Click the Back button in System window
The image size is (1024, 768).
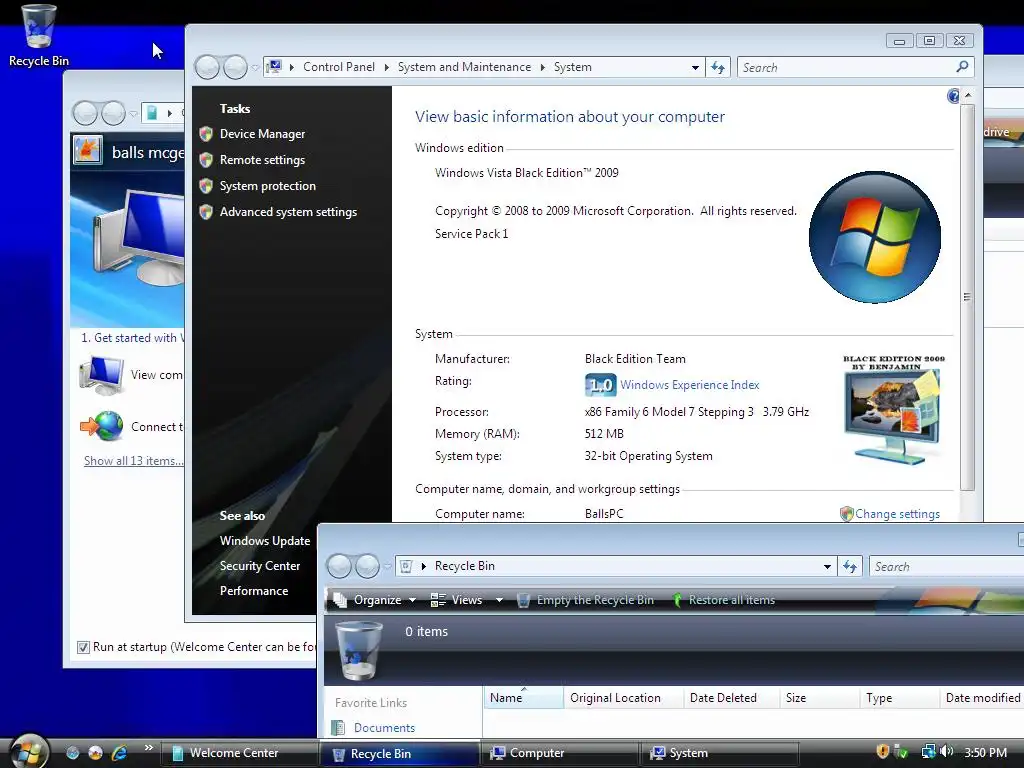coord(207,67)
